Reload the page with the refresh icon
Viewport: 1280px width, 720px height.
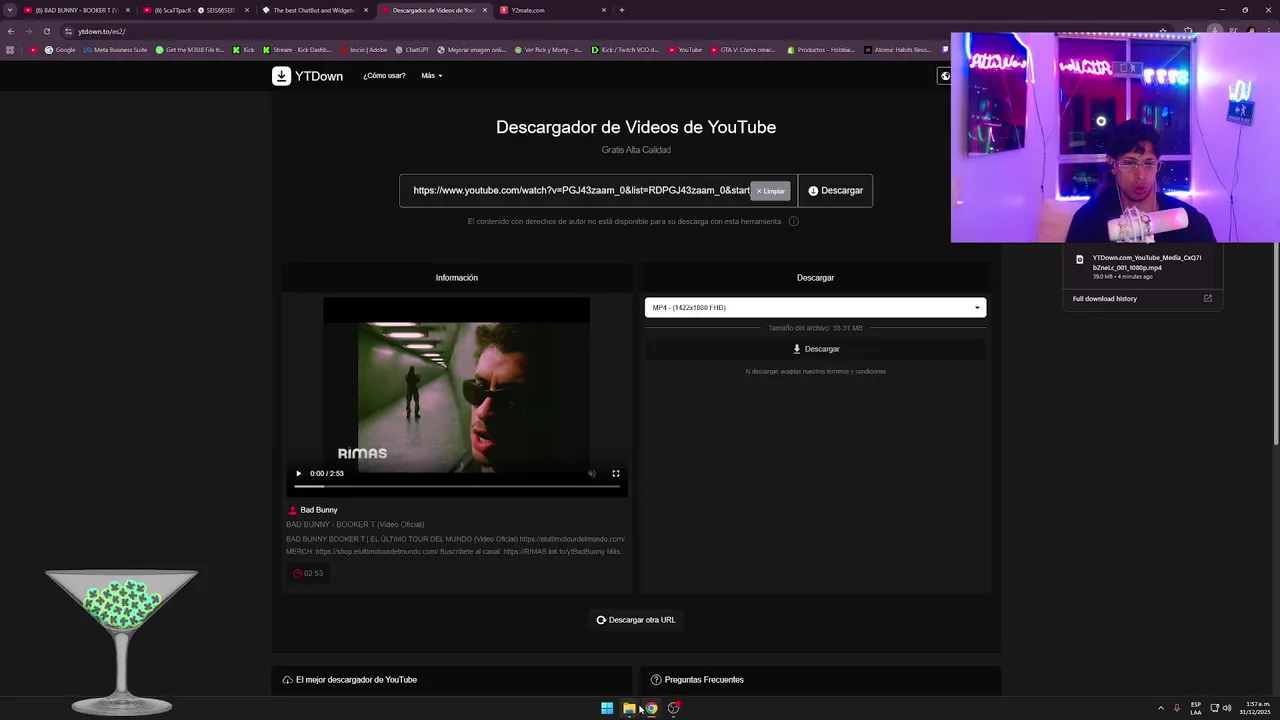click(x=46, y=31)
